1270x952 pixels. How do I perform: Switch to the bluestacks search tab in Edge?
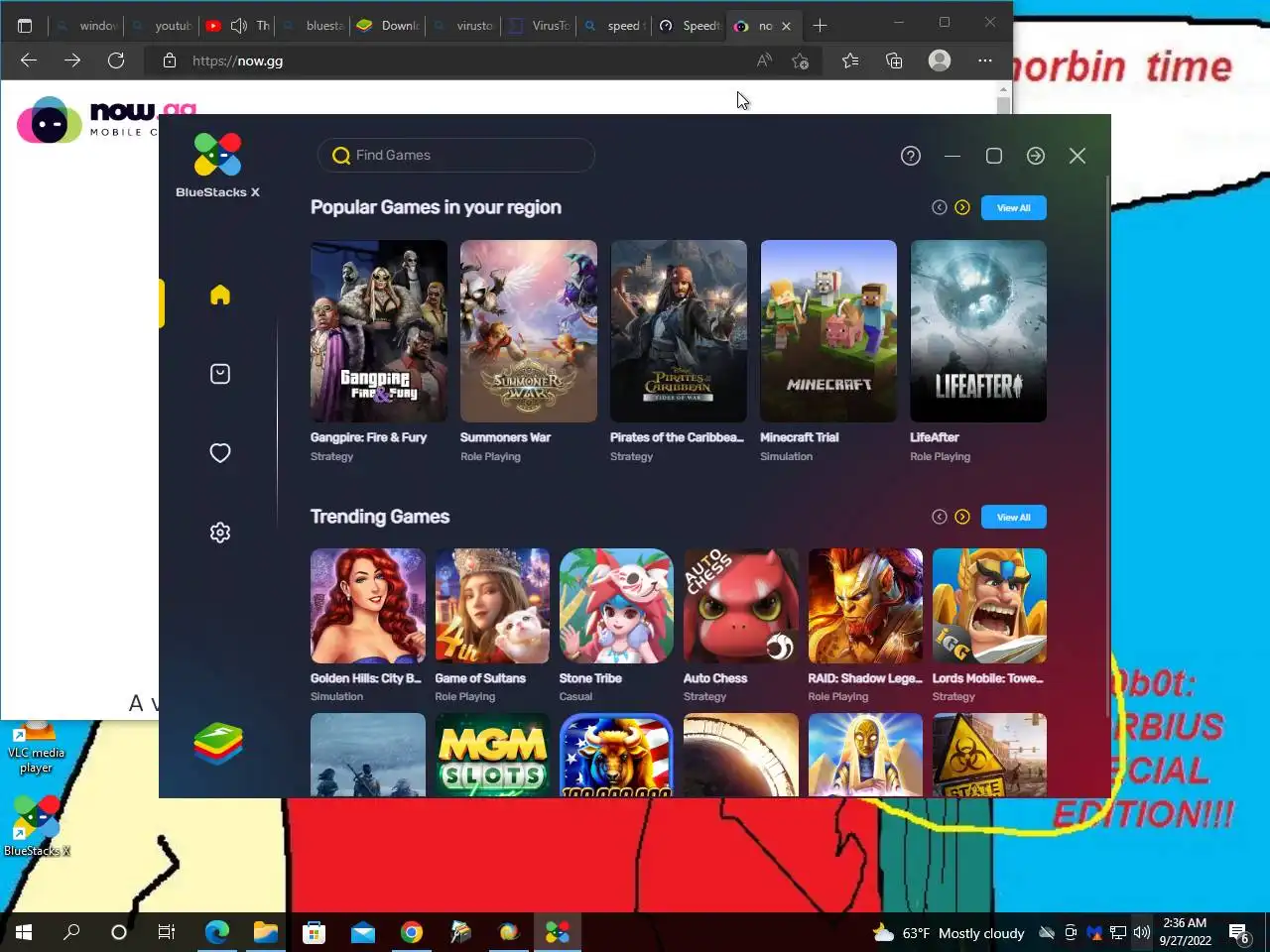(314, 26)
